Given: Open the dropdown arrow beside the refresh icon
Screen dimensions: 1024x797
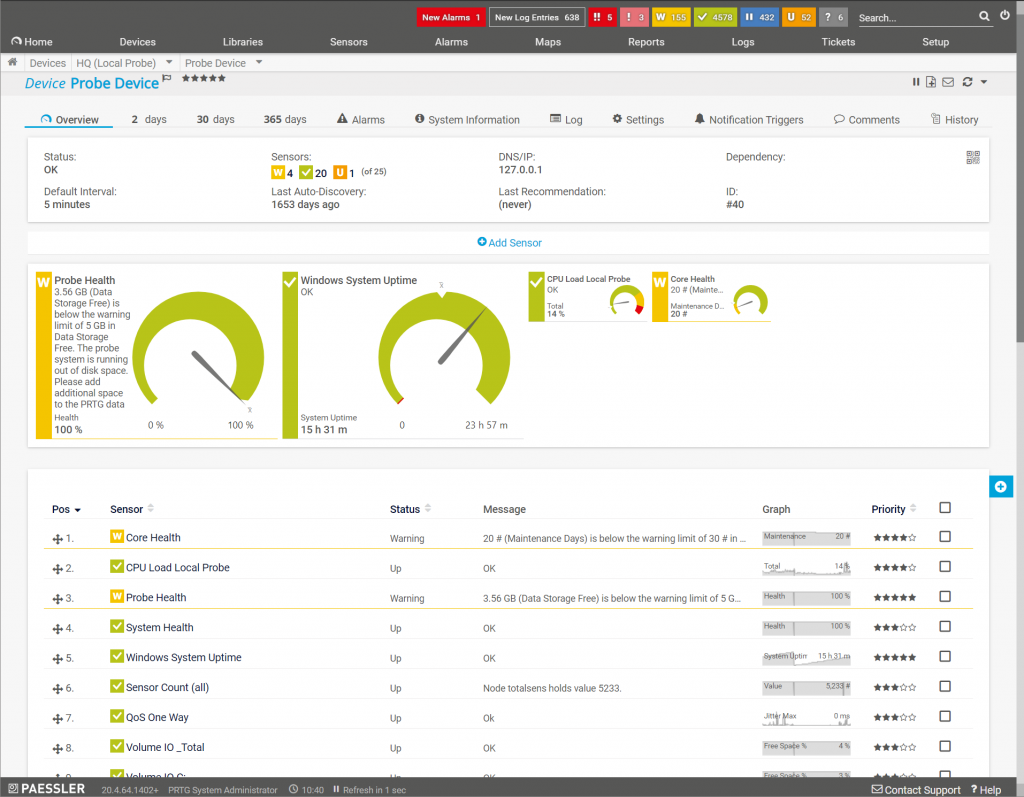Looking at the screenshot, I should (x=984, y=82).
